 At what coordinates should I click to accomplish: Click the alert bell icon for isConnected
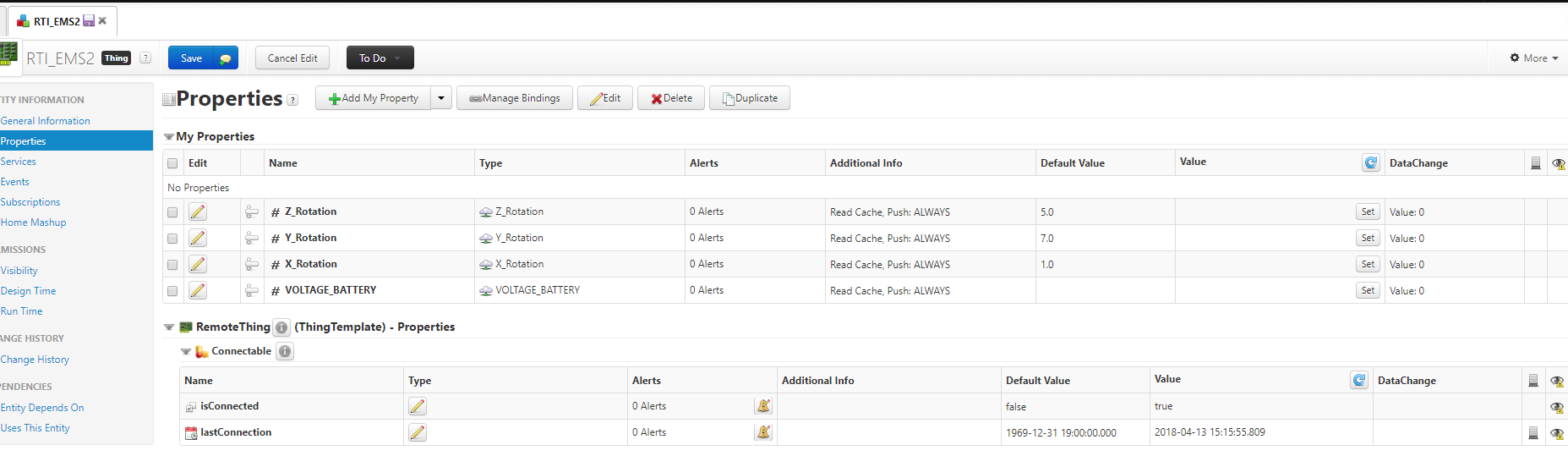(763, 407)
